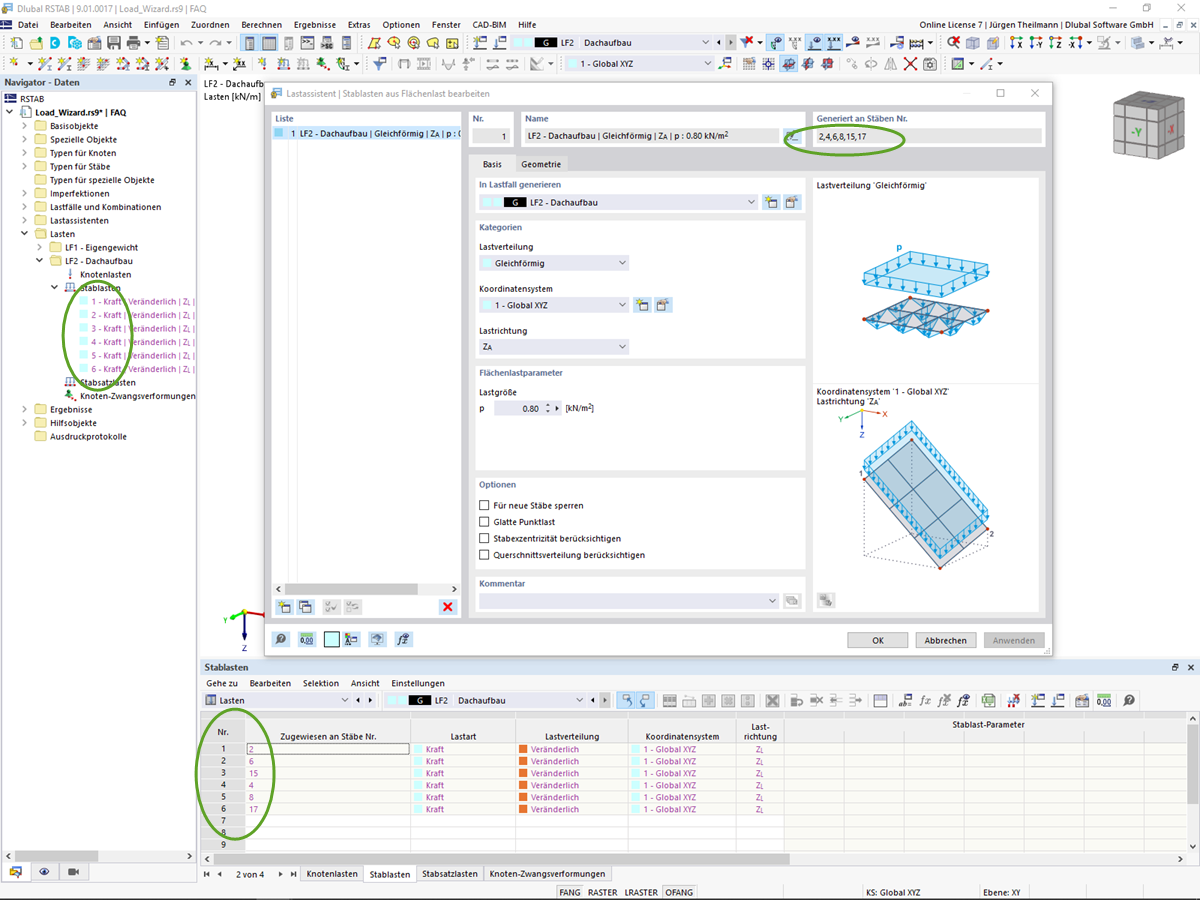Screen dimensions: 1200x900
Task: Open the Ergebnisse menu
Action: point(314,24)
